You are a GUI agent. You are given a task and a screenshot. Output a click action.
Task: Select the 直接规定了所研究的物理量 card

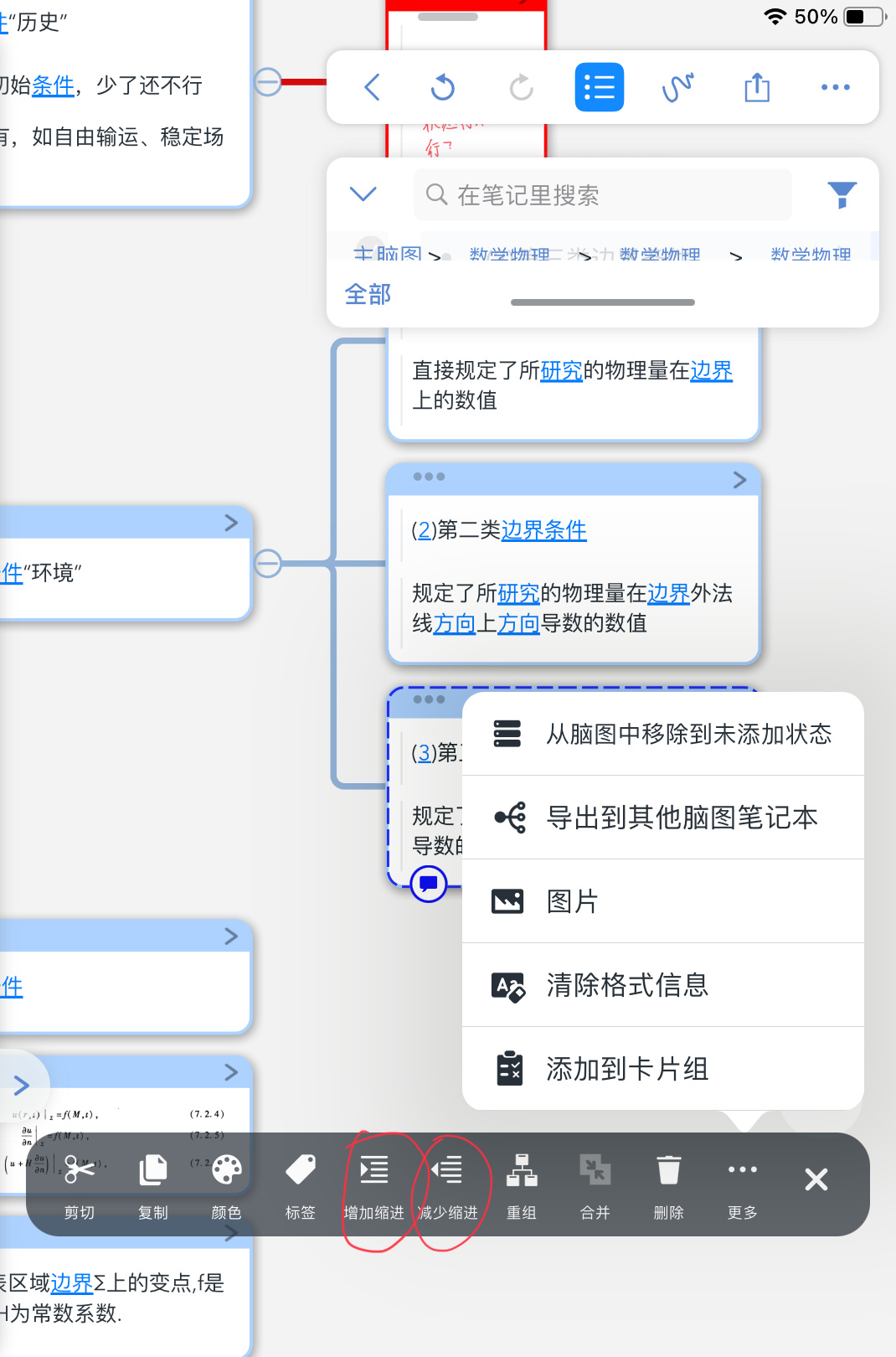point(574,385)
